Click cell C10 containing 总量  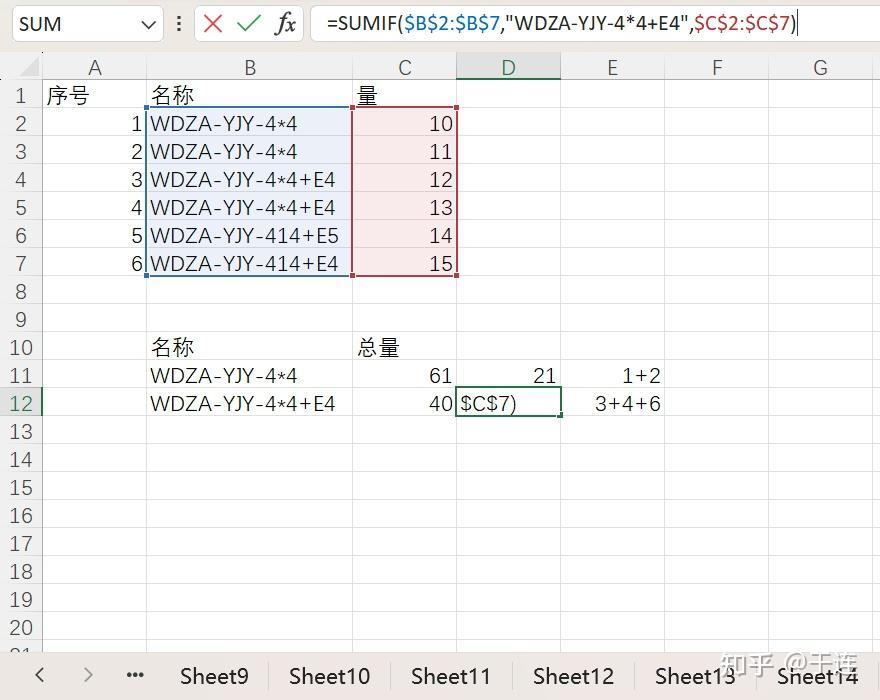coord(404,346)
